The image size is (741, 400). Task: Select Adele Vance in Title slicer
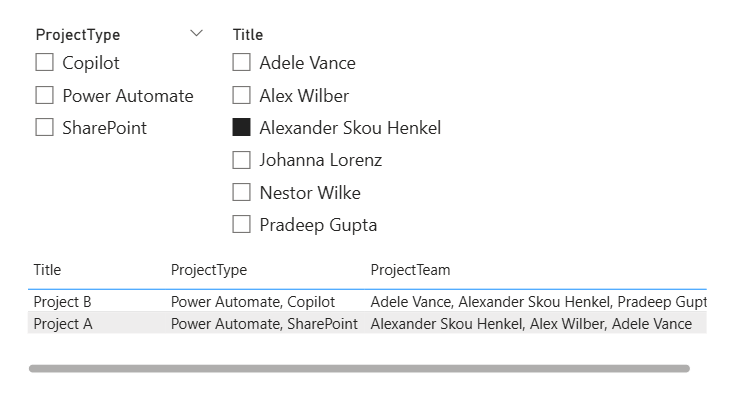click(x=241, y=63)
